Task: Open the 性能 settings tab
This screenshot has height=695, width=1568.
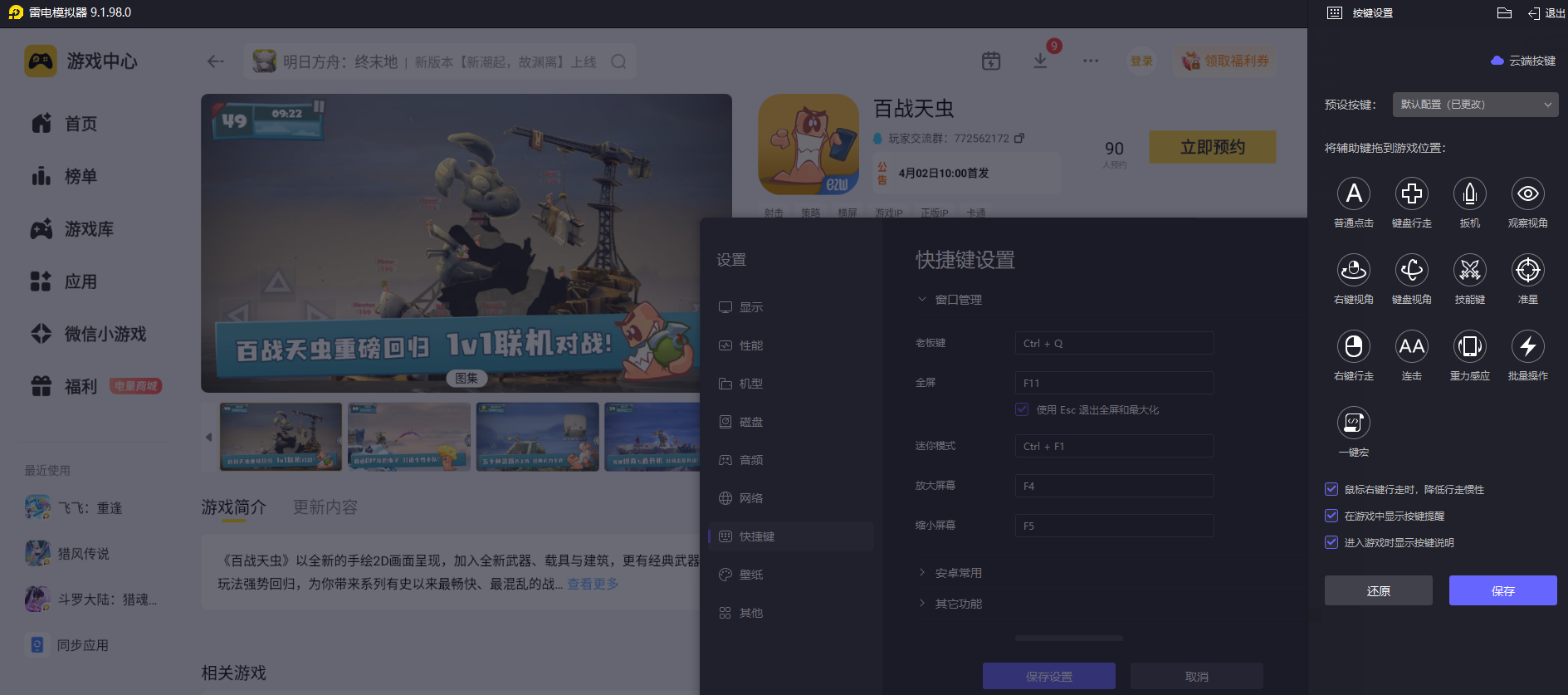Action: (791, 345)
